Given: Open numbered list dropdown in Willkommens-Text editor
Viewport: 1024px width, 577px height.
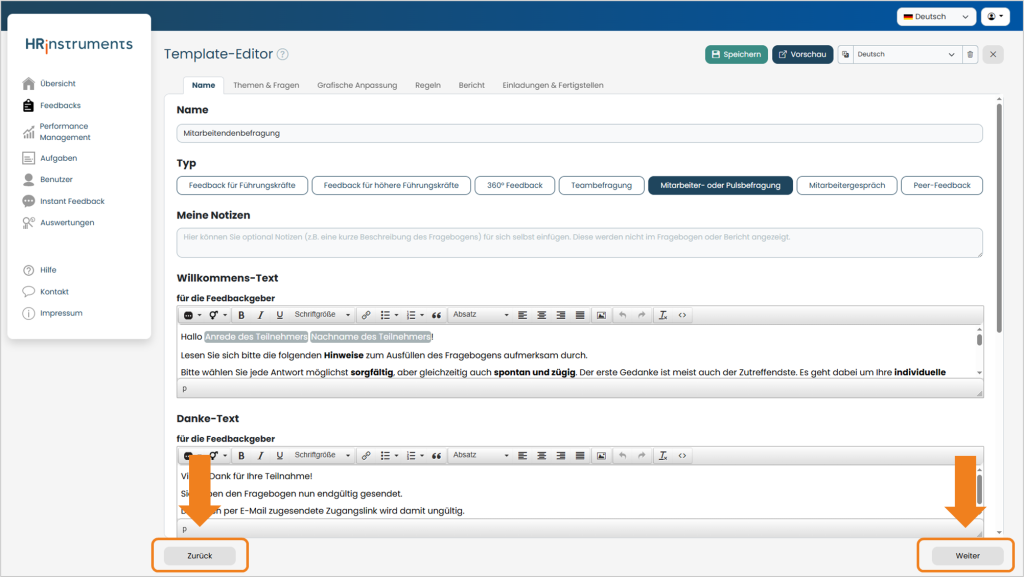Looking at the screenshot, I should [415, 315].
